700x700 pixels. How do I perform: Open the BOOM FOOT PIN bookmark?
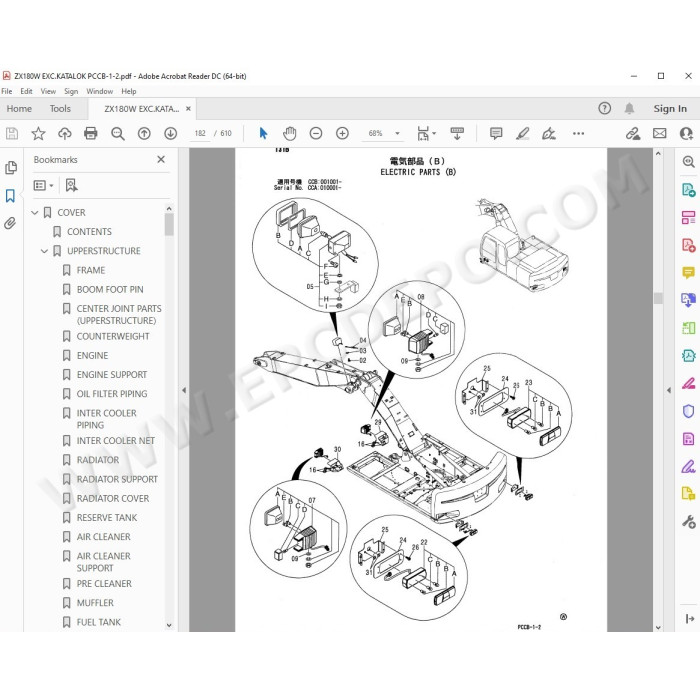pyautogui.click(x=110, y=289)
